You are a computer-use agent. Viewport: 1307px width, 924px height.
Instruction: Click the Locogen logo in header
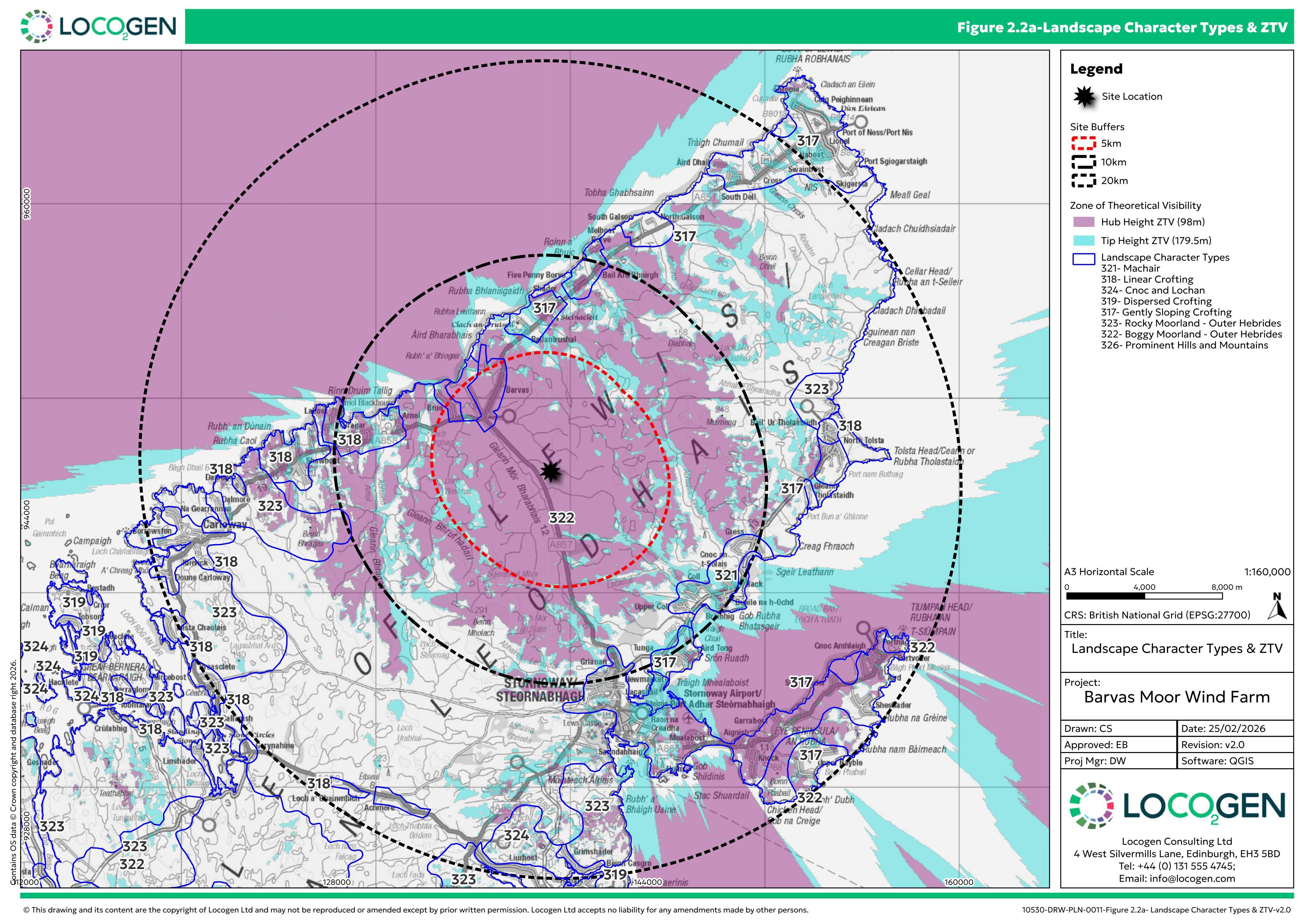[x=99, y=26]
